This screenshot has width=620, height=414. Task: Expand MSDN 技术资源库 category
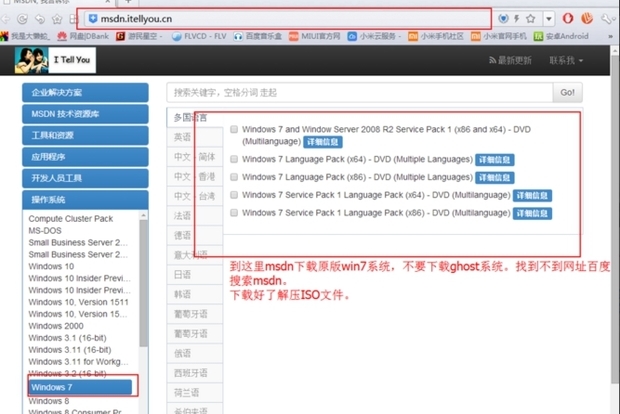pos(85,114)
